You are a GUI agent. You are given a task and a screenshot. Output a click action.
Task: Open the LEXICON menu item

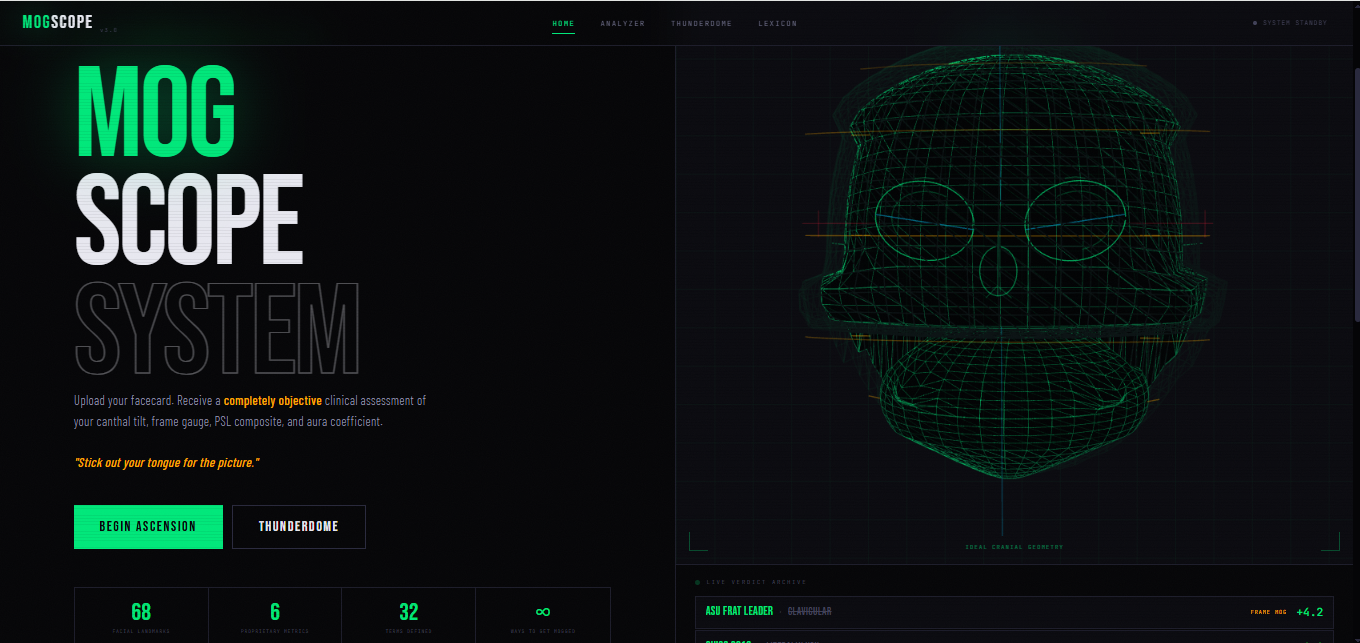pyautogui.click(x=778, y=22)
